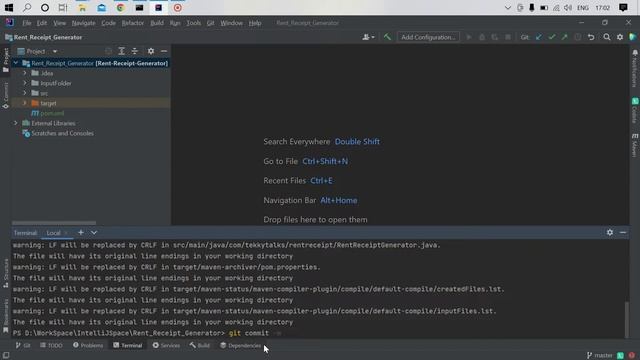
Task: Open the Build menu
Action: [157, 23]
